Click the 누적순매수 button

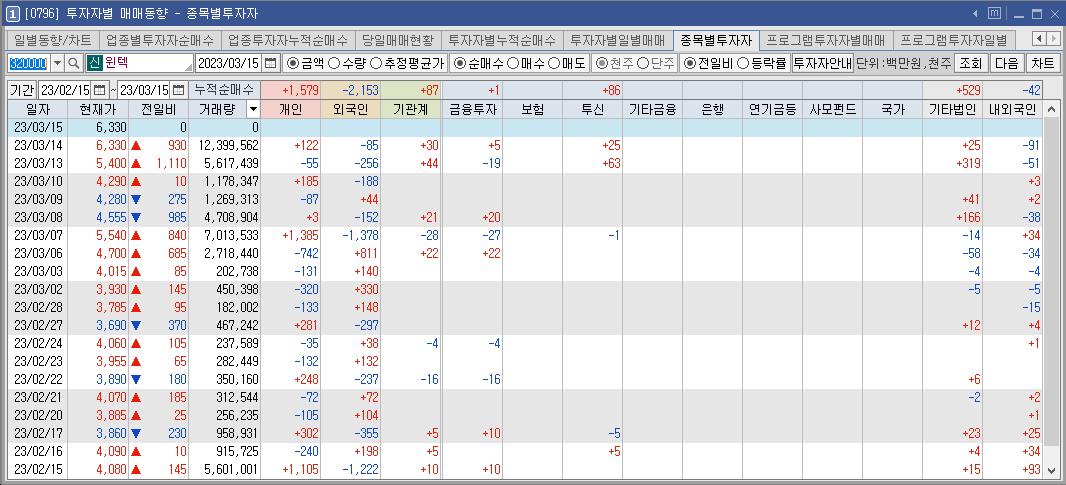click(x=224, y=89)
